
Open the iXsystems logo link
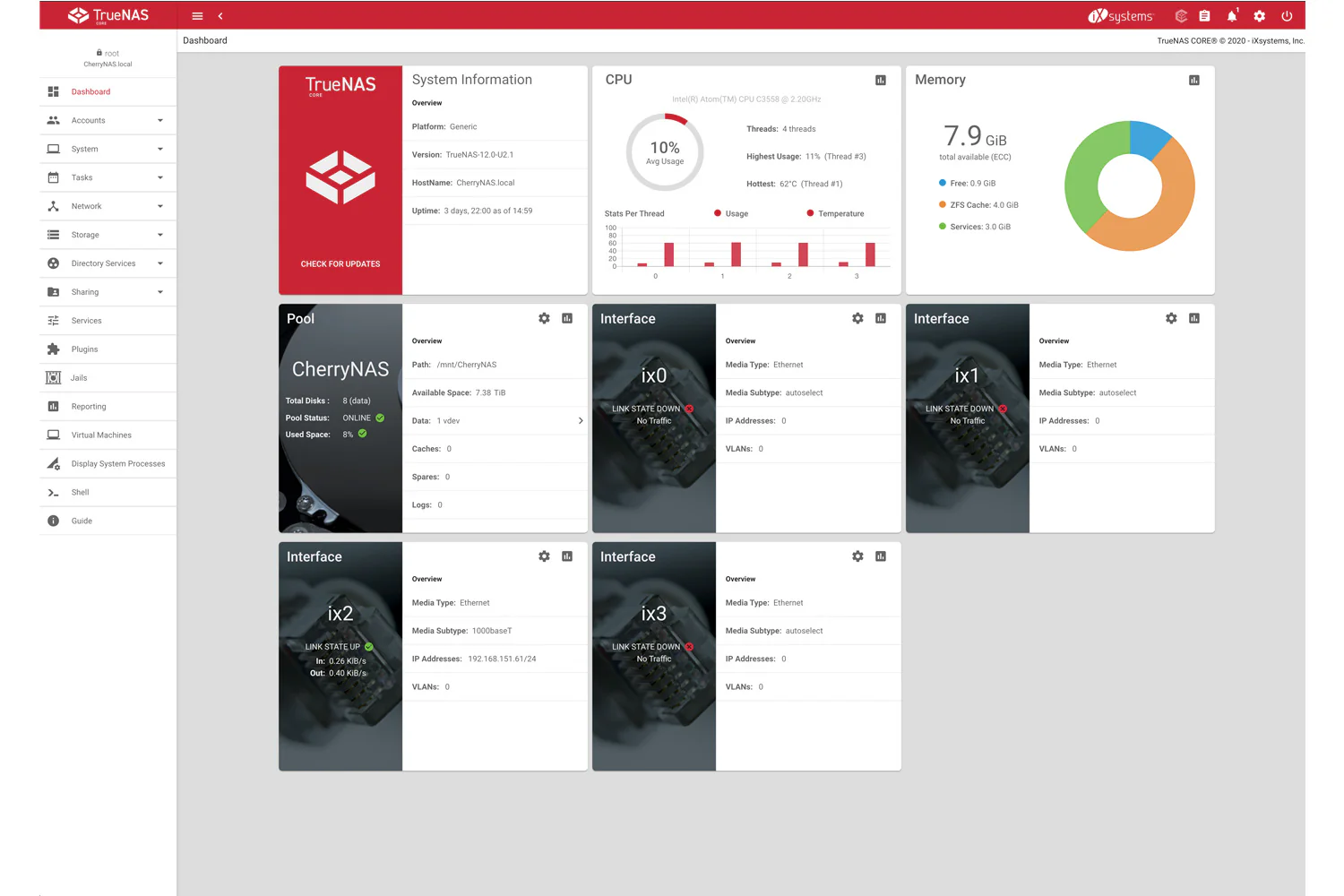coord(1121,16)
